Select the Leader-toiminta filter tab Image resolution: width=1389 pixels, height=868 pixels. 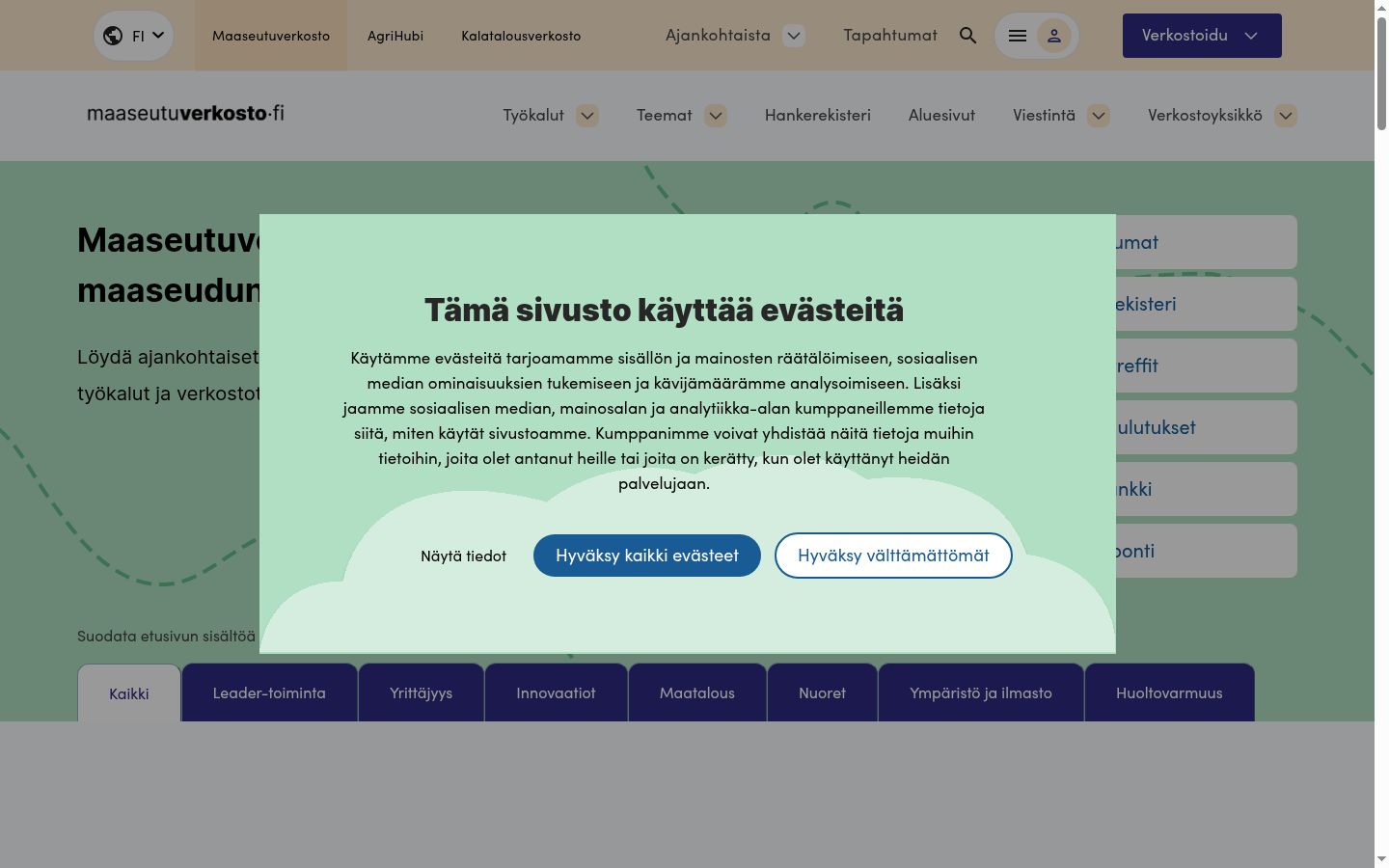(x=269, y=692)
